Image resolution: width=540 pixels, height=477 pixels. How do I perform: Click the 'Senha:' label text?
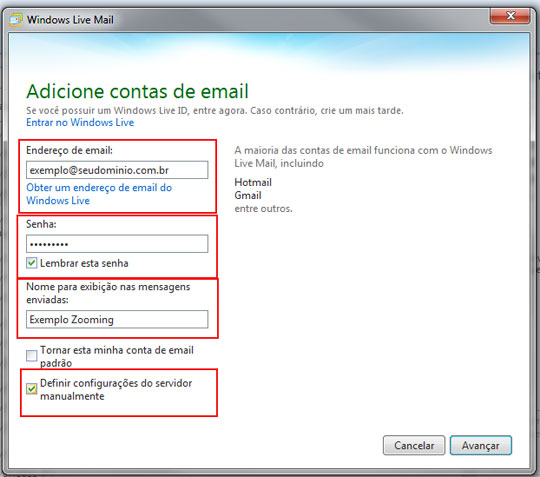click(41, 224)
